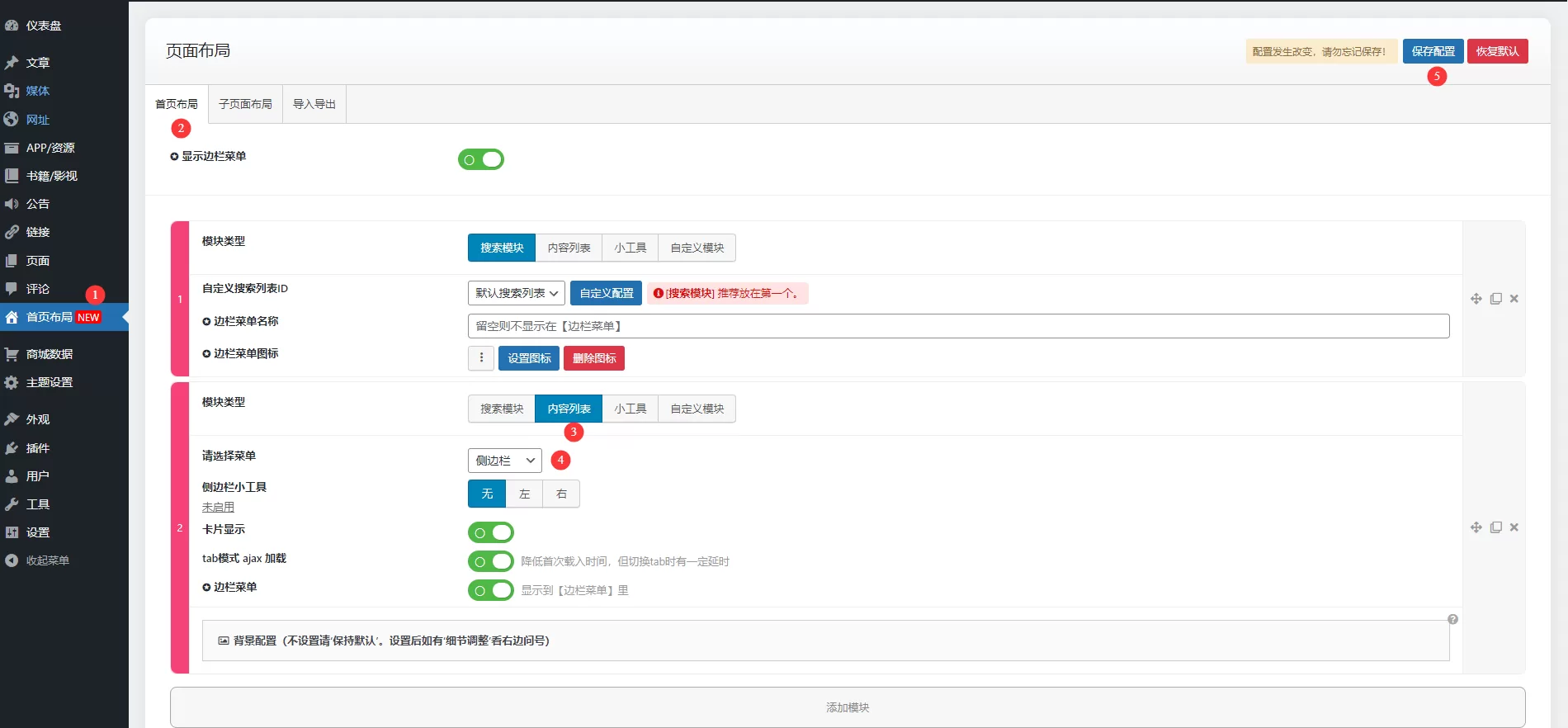This screenshot has width=1568, height=728.
Task: Click the move handle icon of module 1
Action: [1476, 299]
